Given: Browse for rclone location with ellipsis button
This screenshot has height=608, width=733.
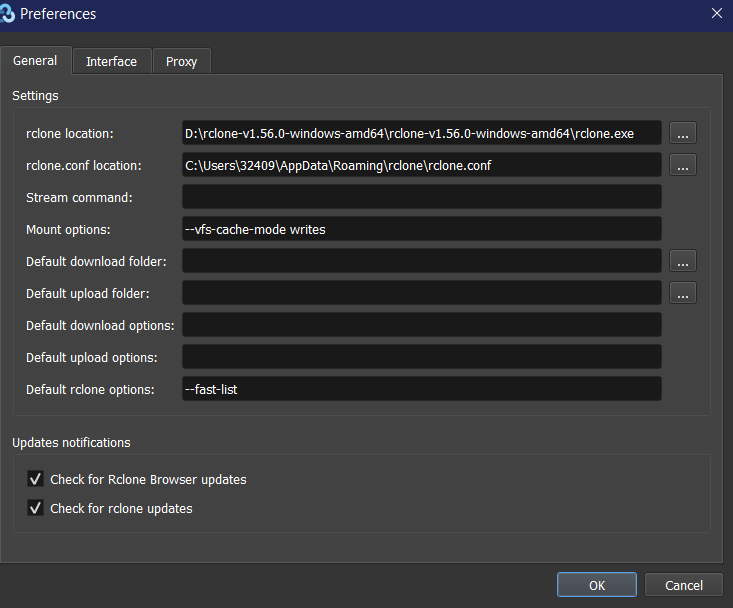Looking at the screenshot, I should pyautogui.click(x=683, y=133).
